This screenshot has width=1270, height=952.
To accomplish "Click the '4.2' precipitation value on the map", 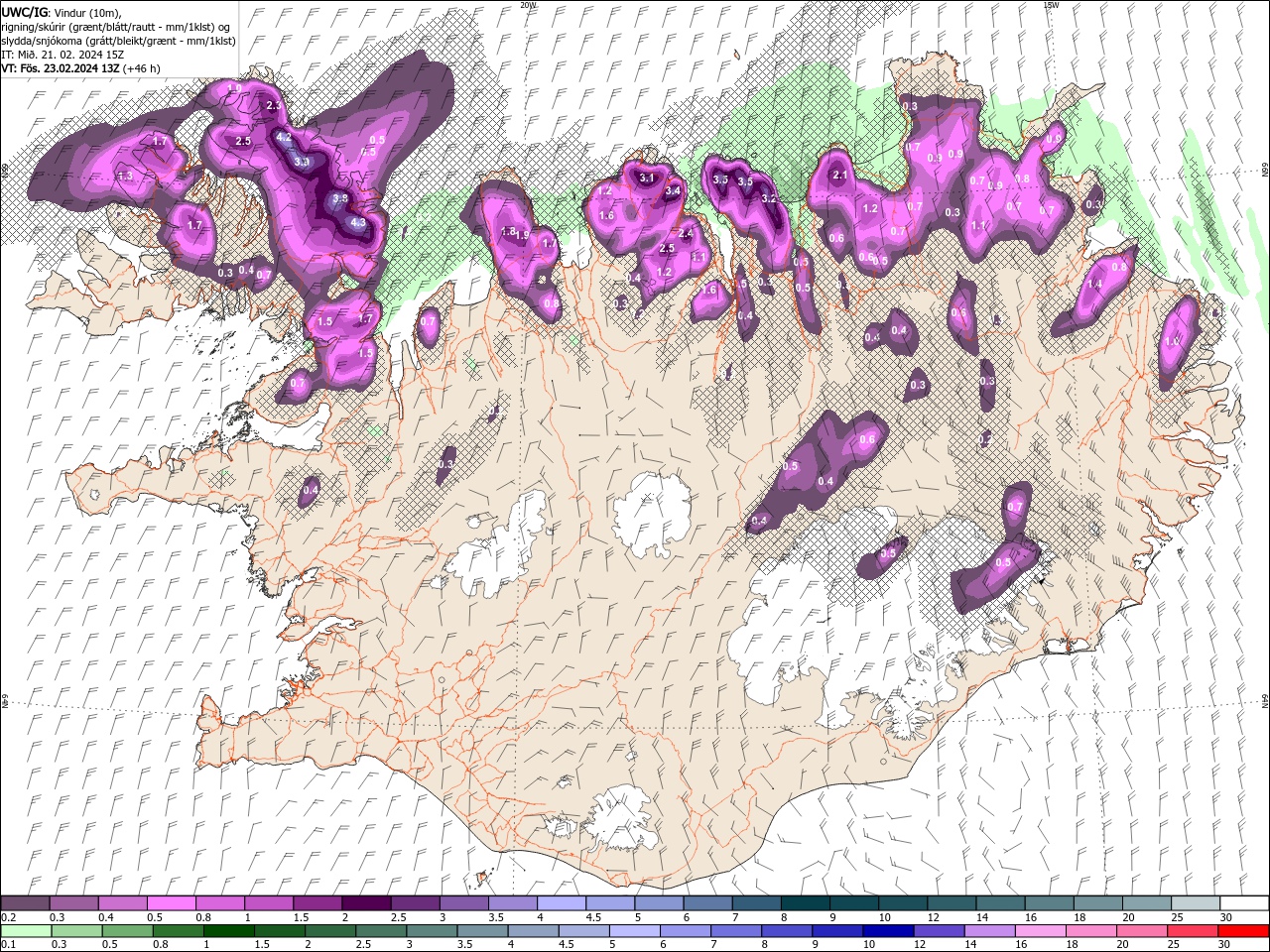I will (x=283, y=138).
